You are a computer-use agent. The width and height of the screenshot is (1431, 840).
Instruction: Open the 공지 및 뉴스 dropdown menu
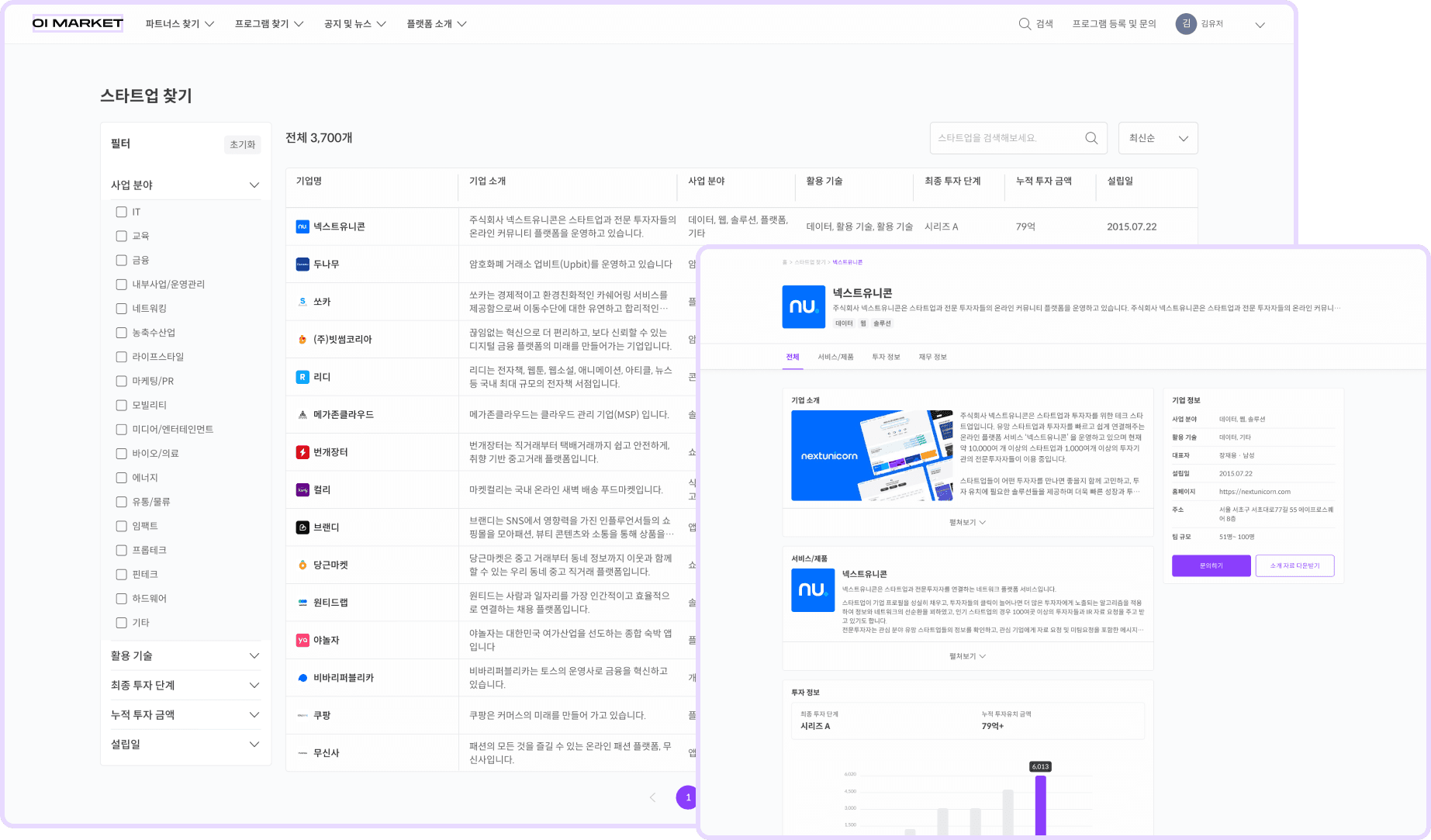click(x=354, y=24)
